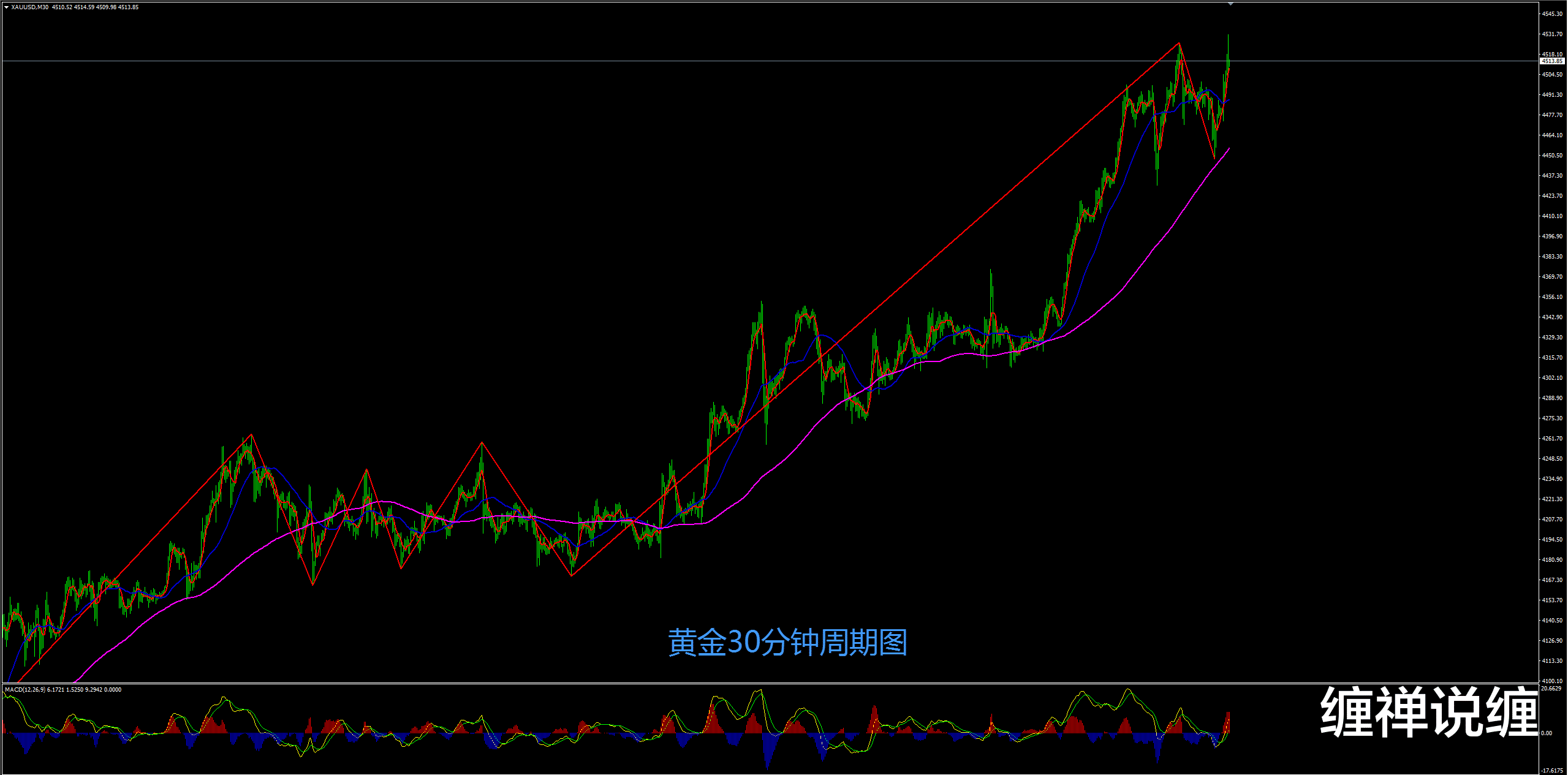Click the horizontal bid price line
Image resolution: width=1568 pixels, height=775 pixels.
(613, 61)
